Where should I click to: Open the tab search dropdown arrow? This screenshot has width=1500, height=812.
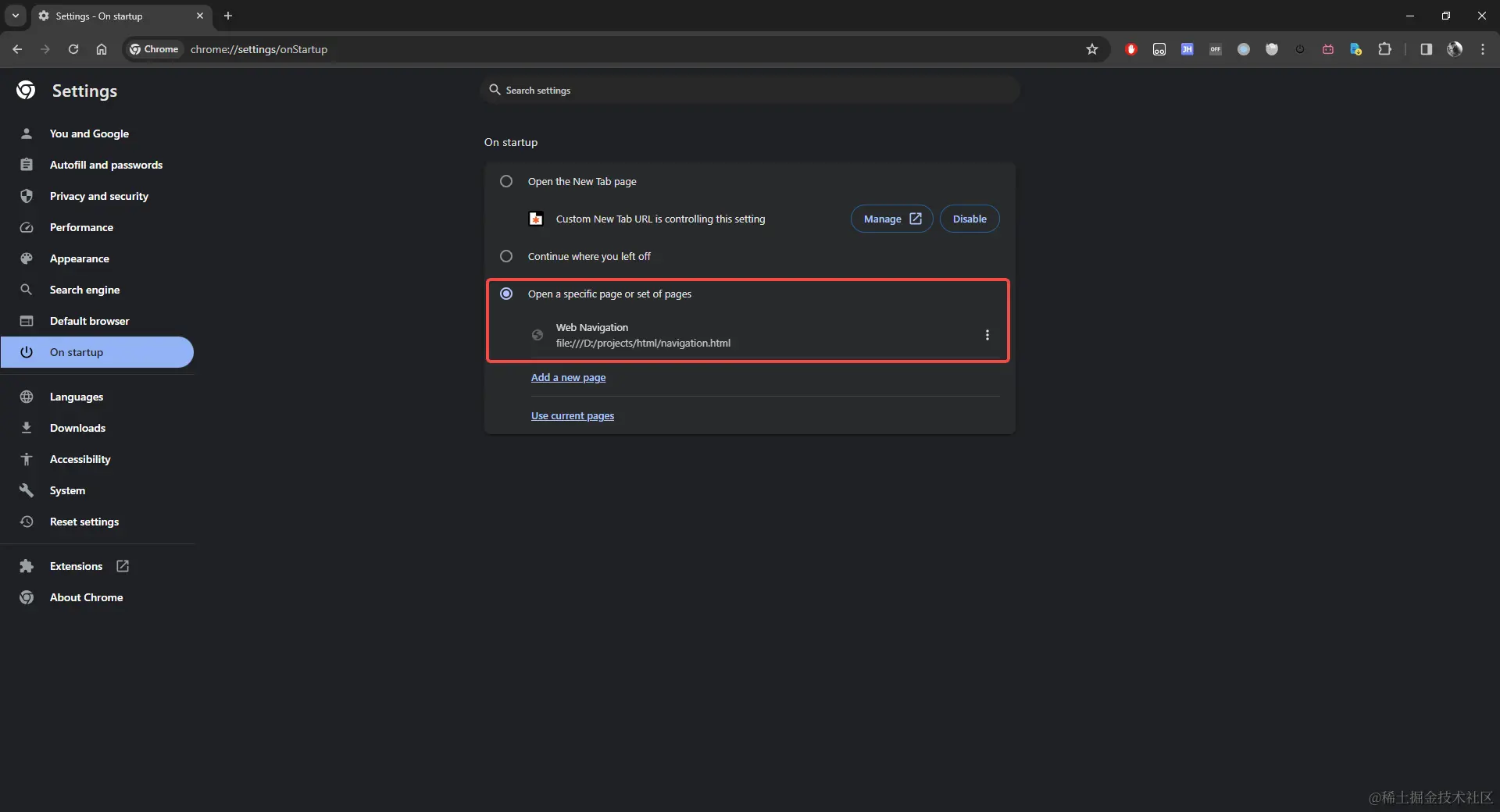coord(16,16)
